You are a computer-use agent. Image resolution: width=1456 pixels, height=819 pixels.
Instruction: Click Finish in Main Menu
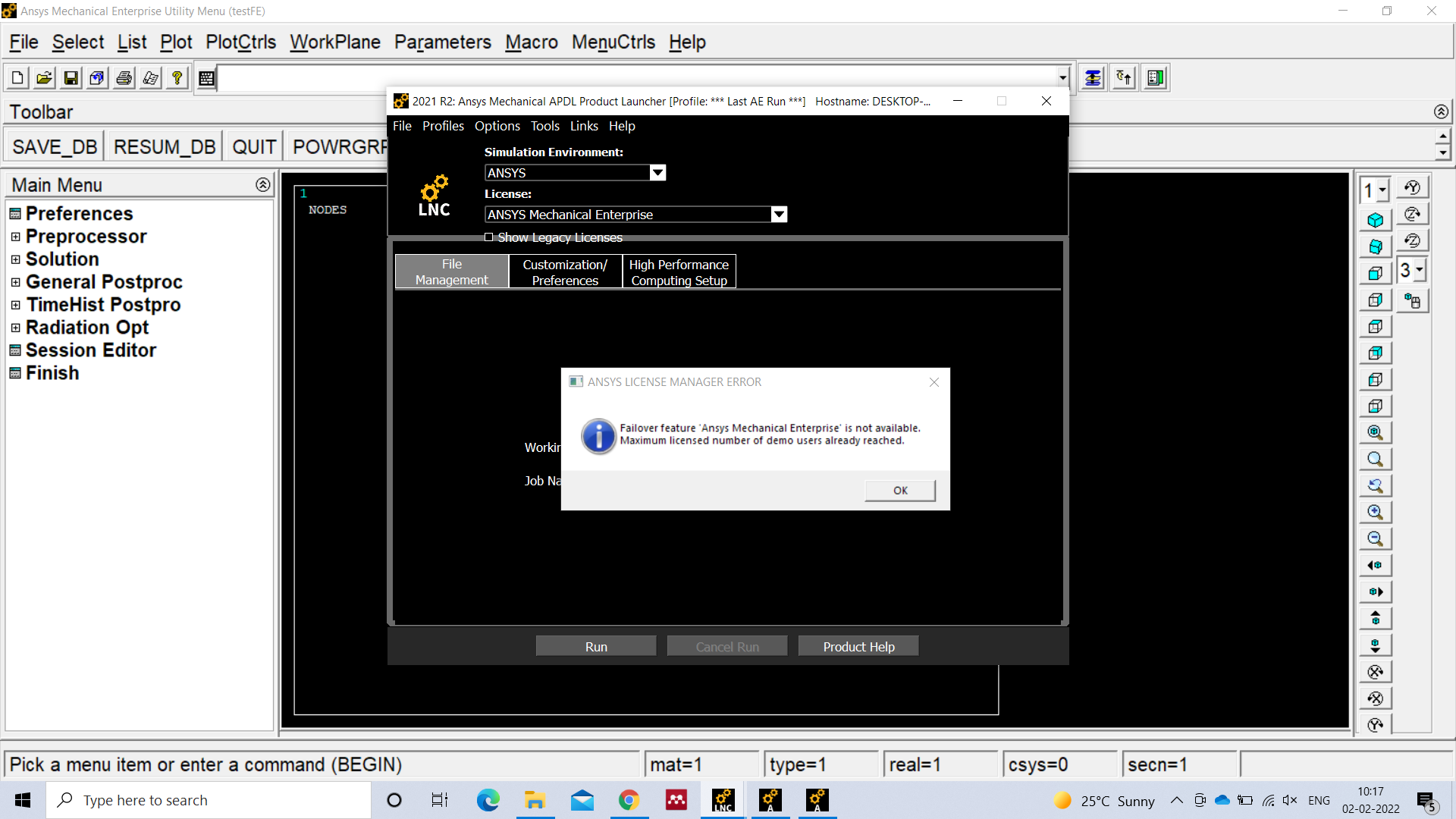point(52,373)
